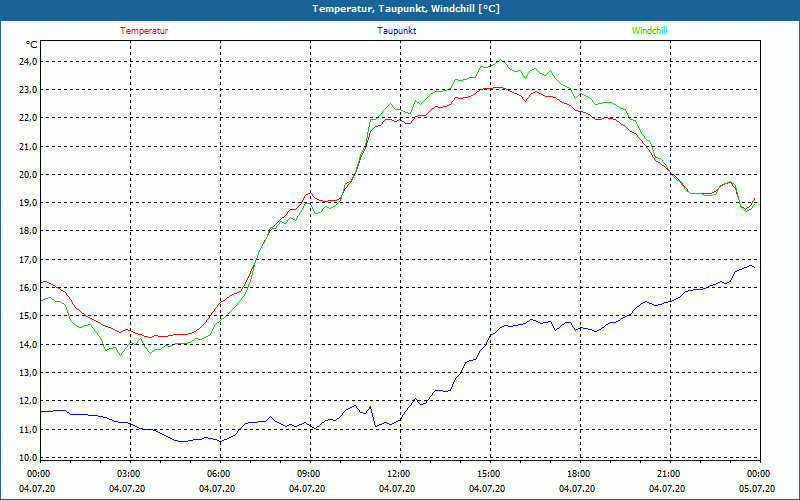Click the 15,0 y-axis value
The height and width of the screenshot is (500, 800).
(x=28, y=315)
